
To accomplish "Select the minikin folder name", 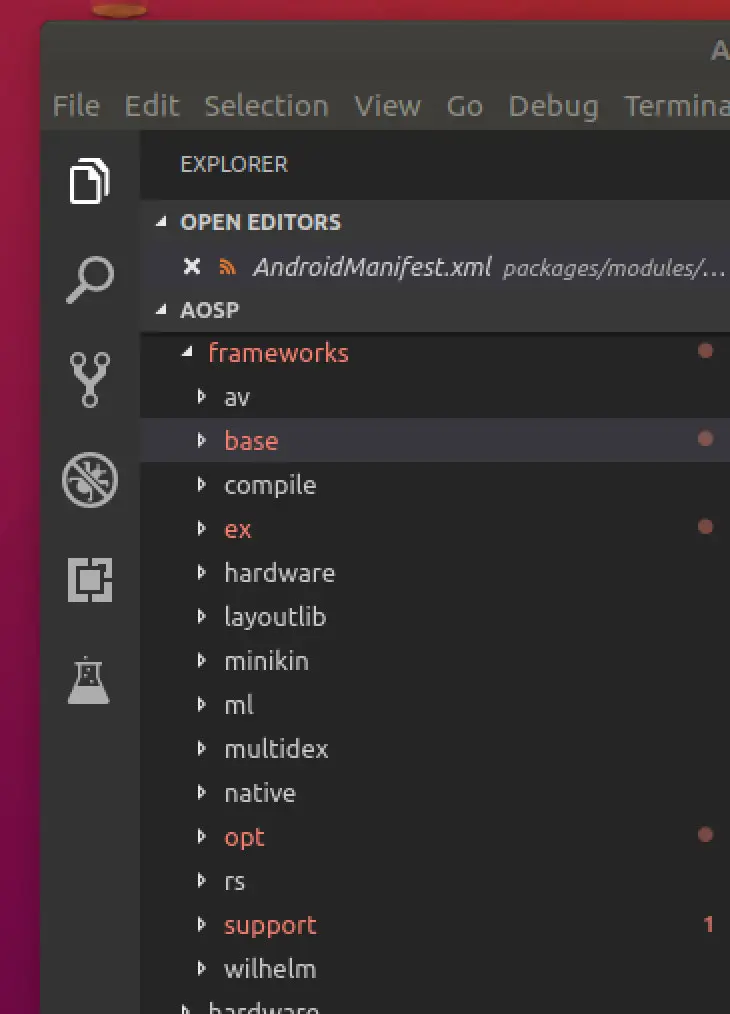I will [x=266, y=661].
